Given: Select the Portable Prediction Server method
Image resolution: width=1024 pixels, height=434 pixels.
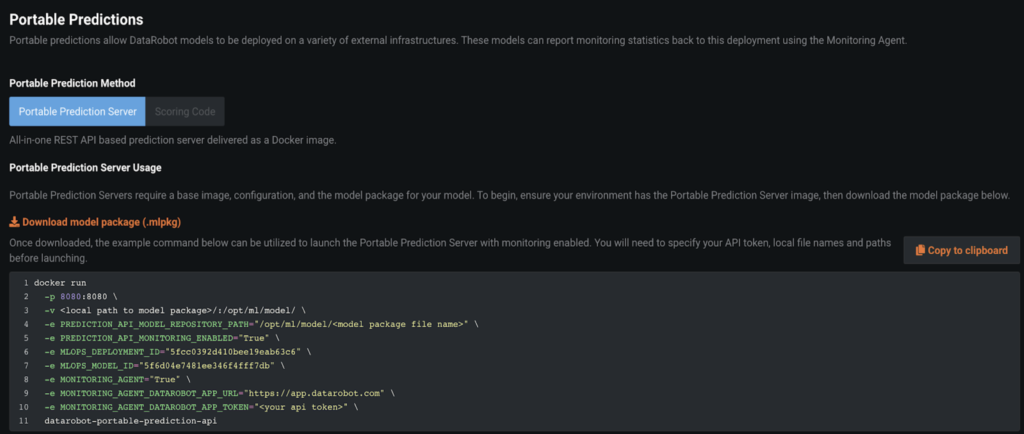Looking at the screenshot, I should (77, 112).
